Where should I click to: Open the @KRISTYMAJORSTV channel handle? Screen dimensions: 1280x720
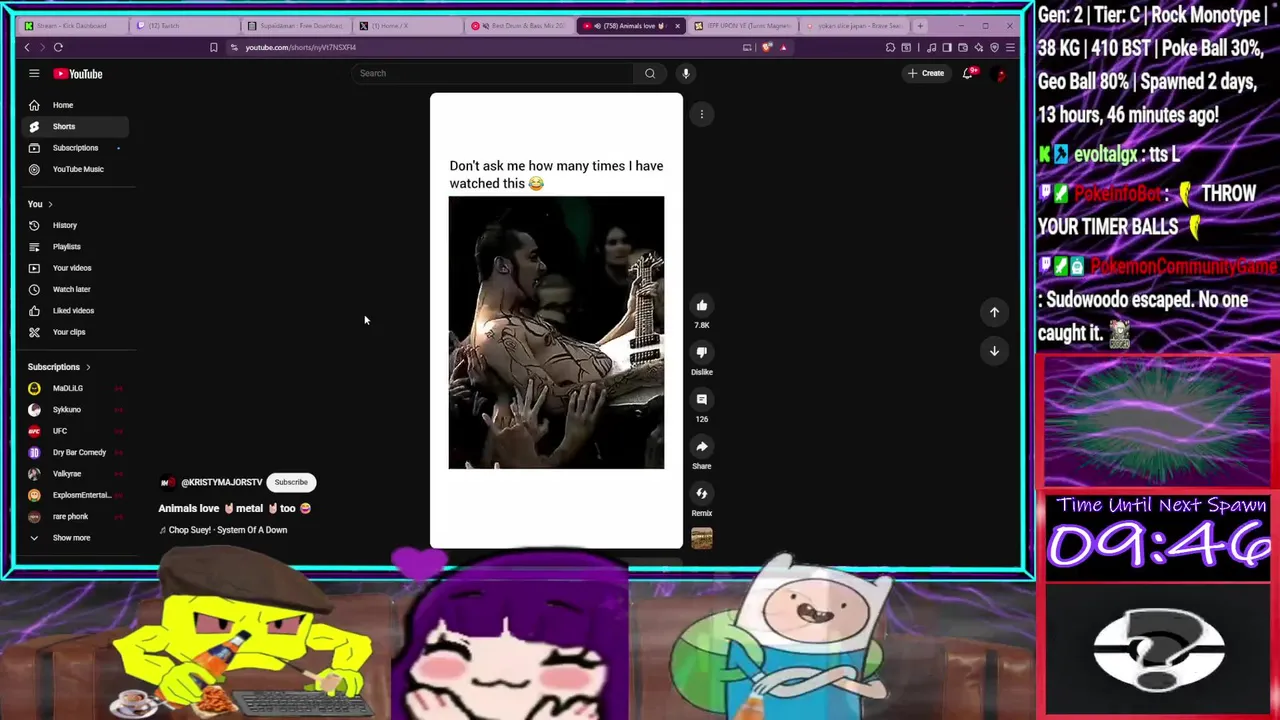point(221,482)
